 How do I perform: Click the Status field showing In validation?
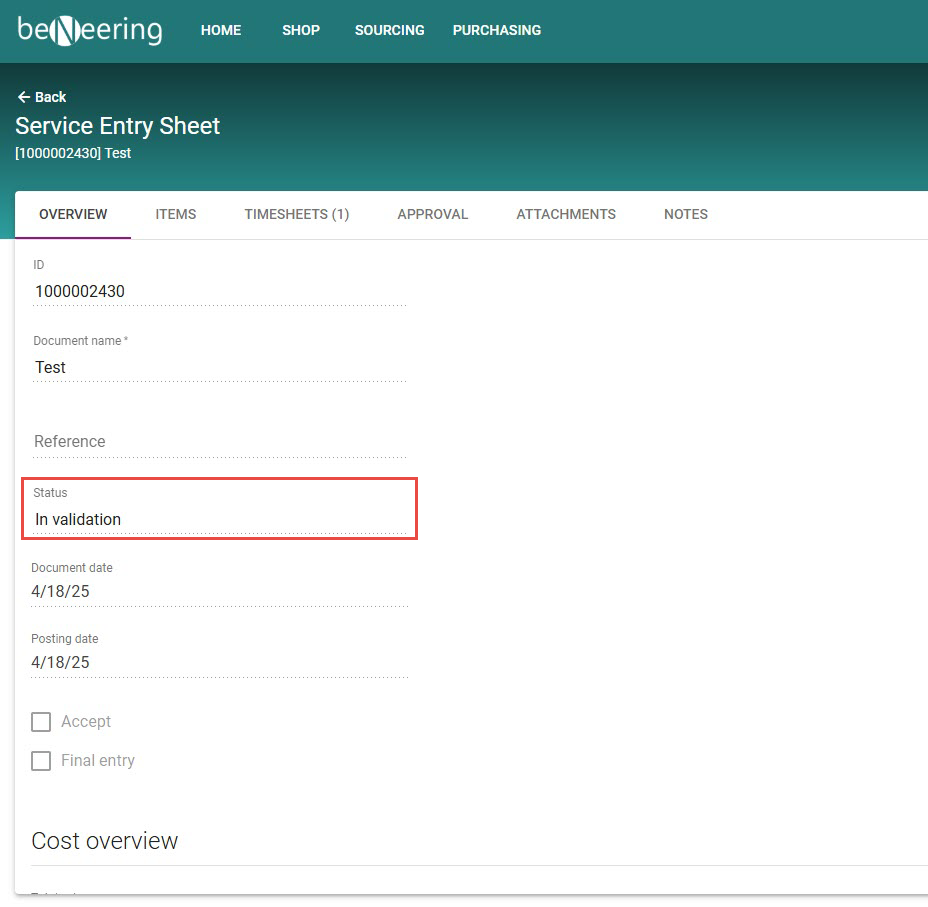(220, 519)
